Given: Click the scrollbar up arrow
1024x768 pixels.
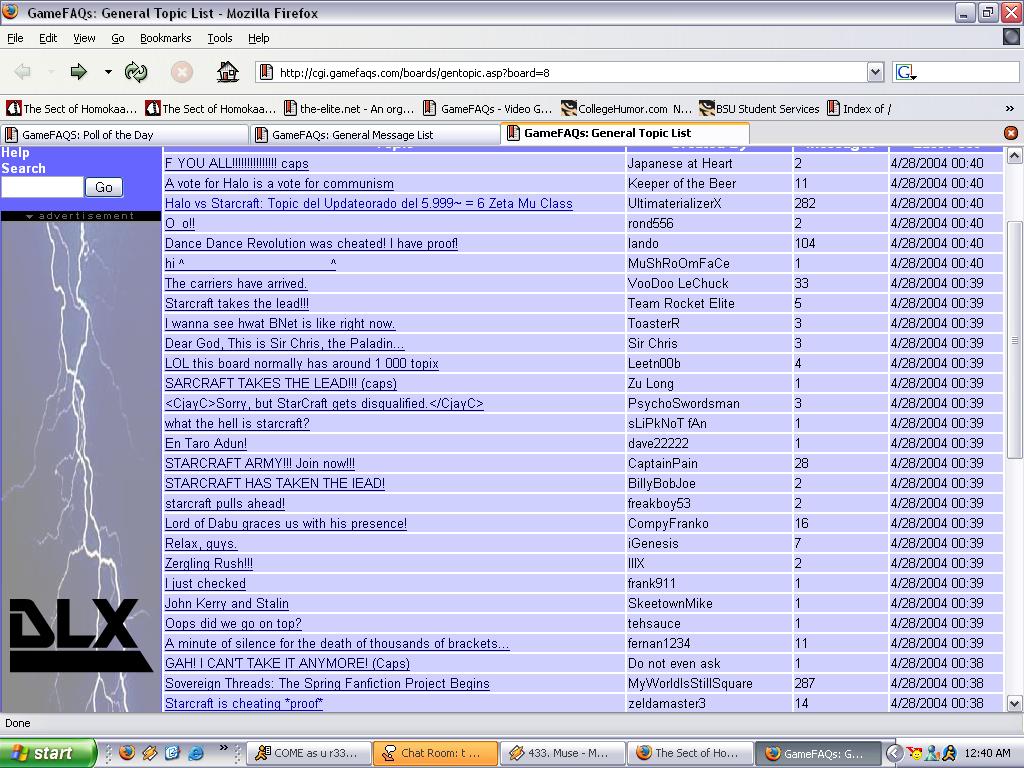Looking at the screenshot, I should pyautogui.click(x=1014, y=155).
